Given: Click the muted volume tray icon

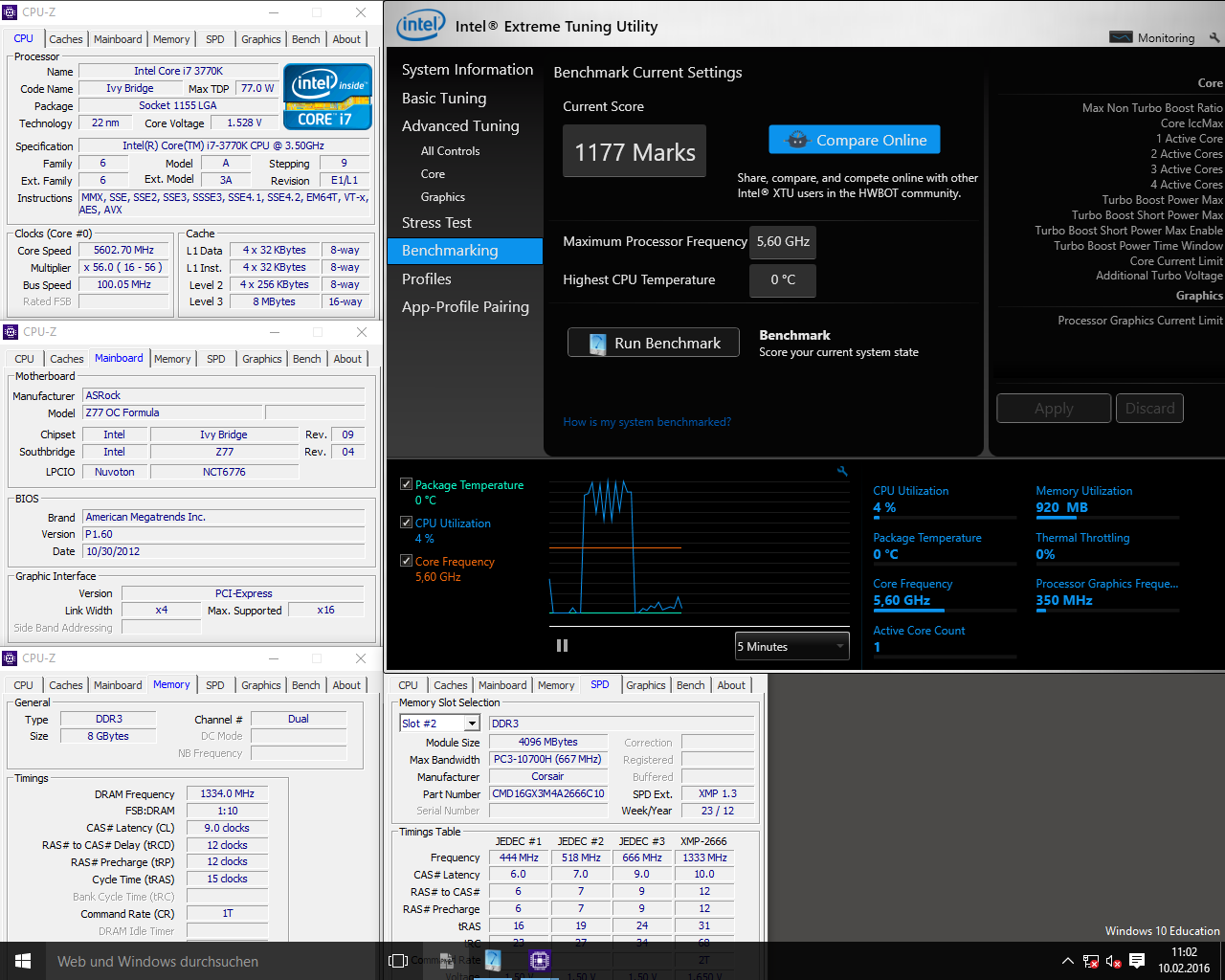Looking at the screenshot, I should [1113, 961].
